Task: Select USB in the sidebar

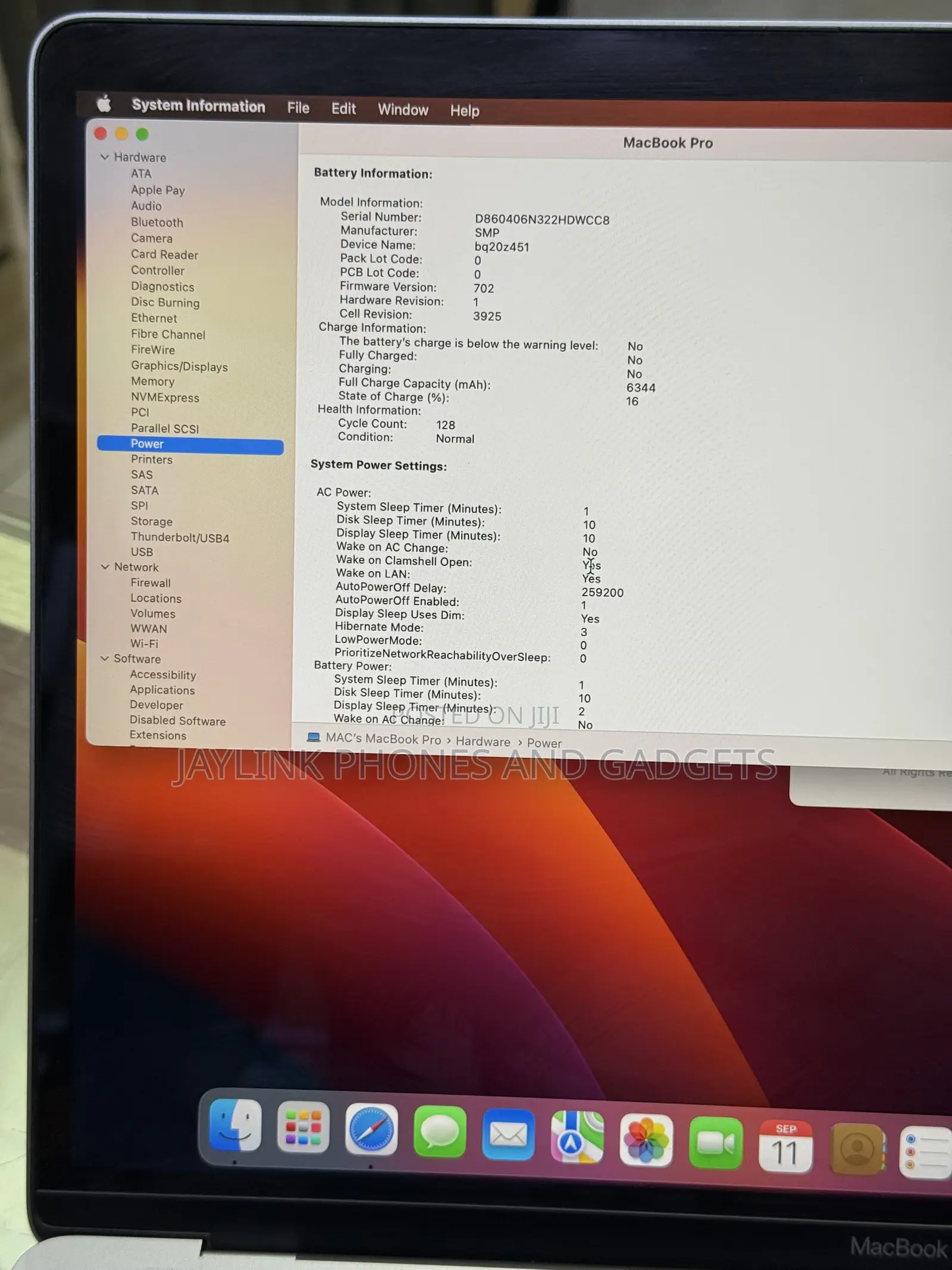Action: click(x=142, y=552)
